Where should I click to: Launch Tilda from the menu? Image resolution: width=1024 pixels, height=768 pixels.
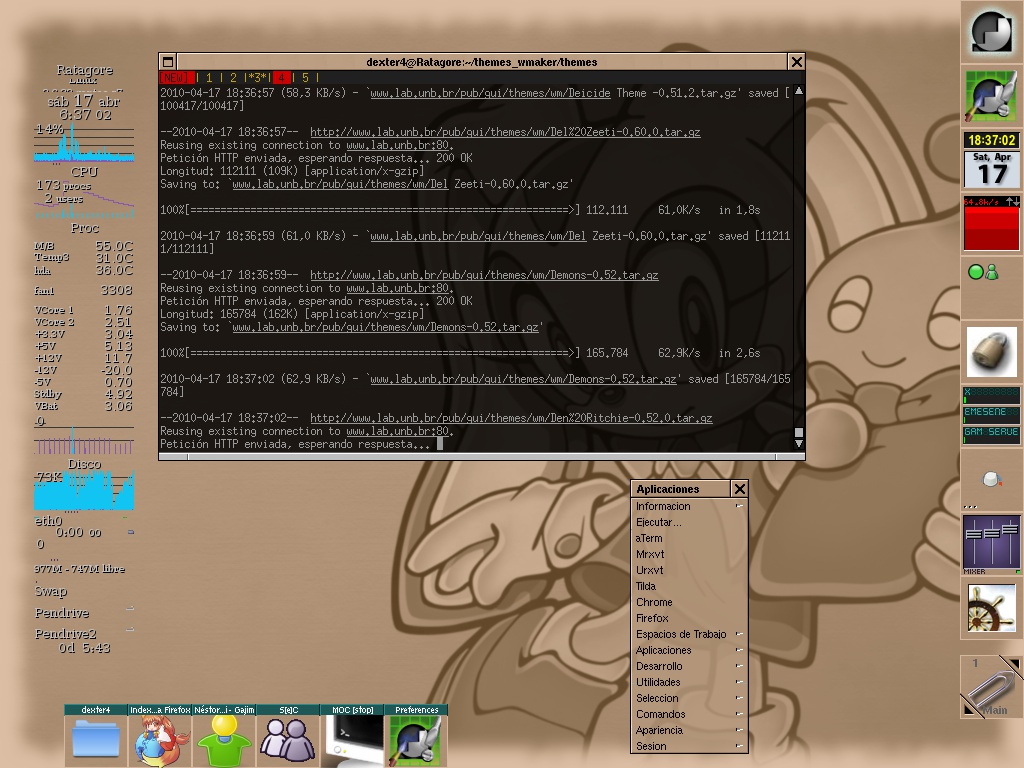click(689, 586)
